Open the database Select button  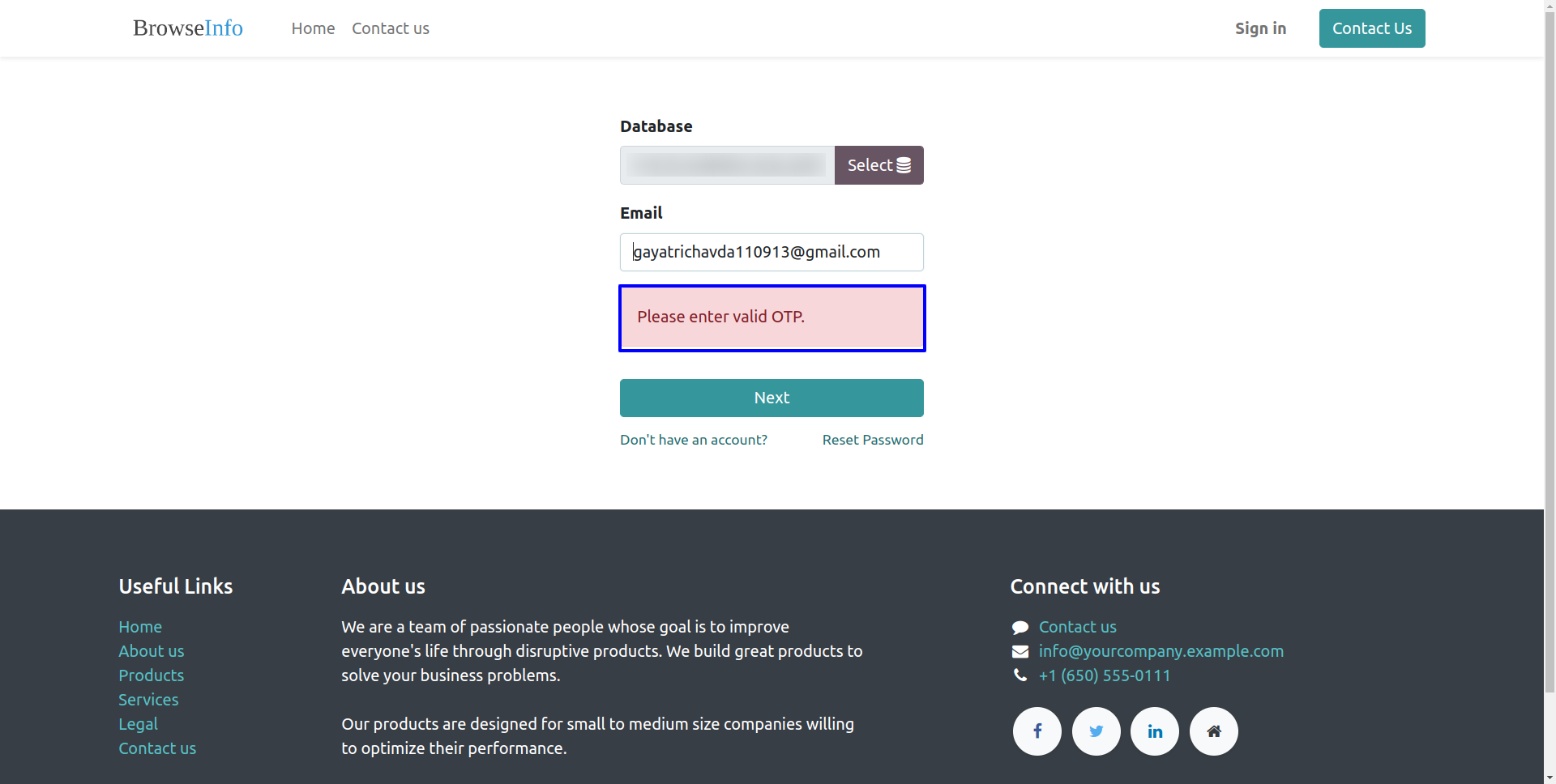(x=879, y=165)
